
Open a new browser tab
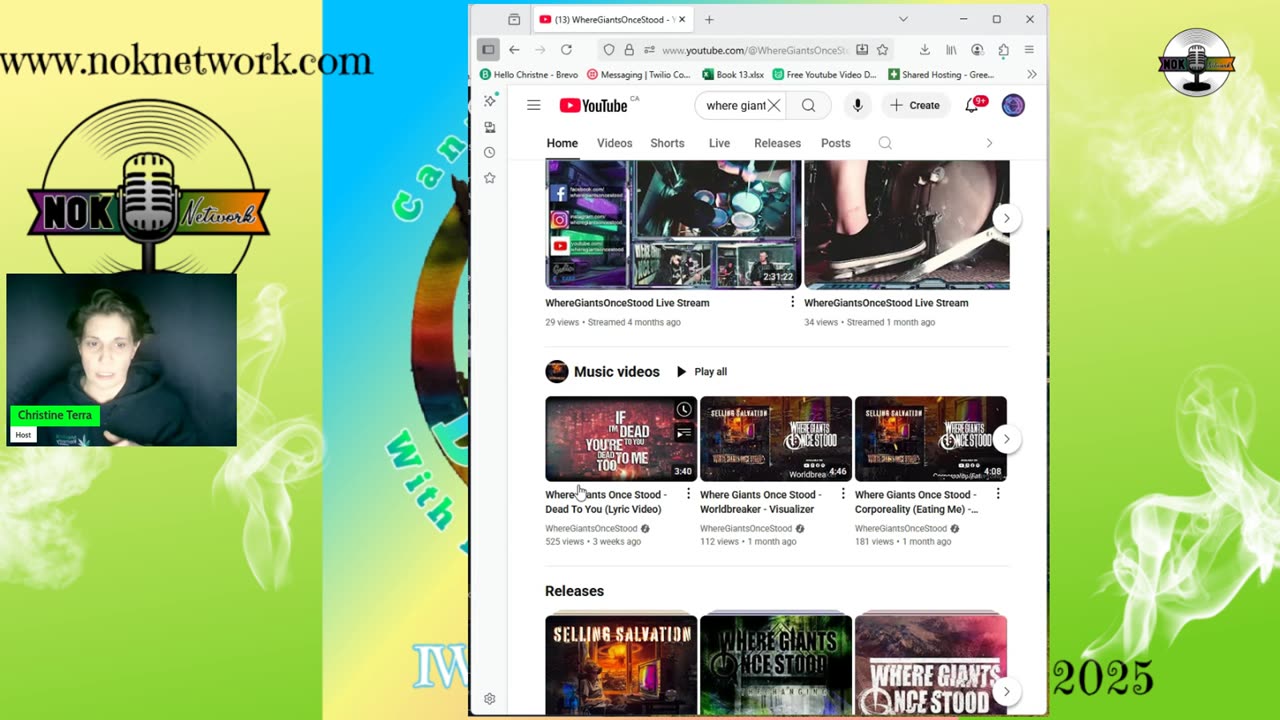coord(709,19)
